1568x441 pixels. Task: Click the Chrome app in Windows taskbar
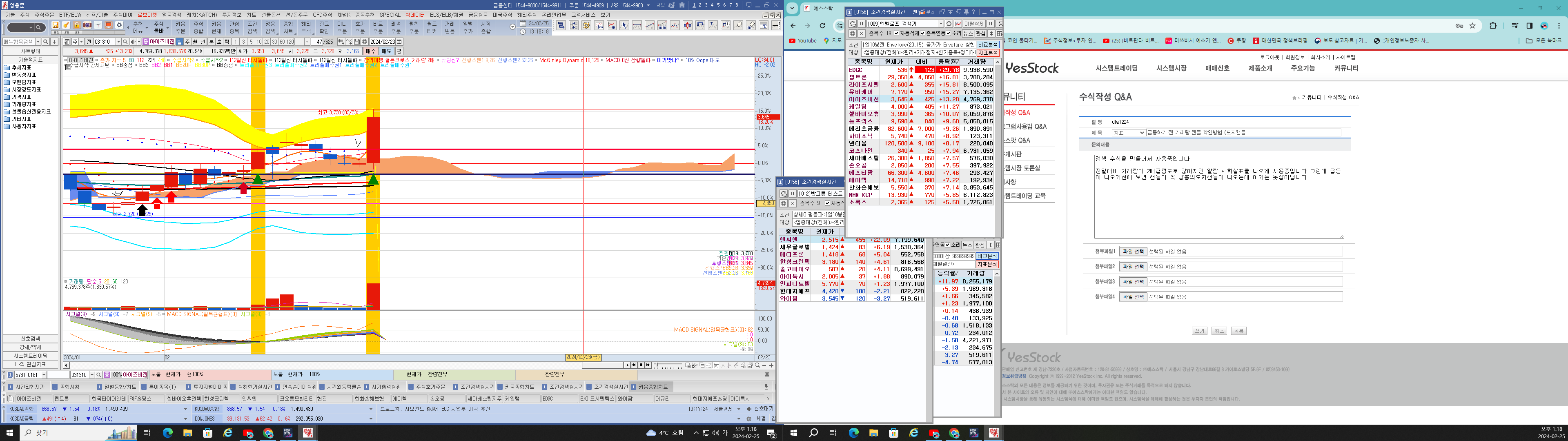(x=268, y=433)
